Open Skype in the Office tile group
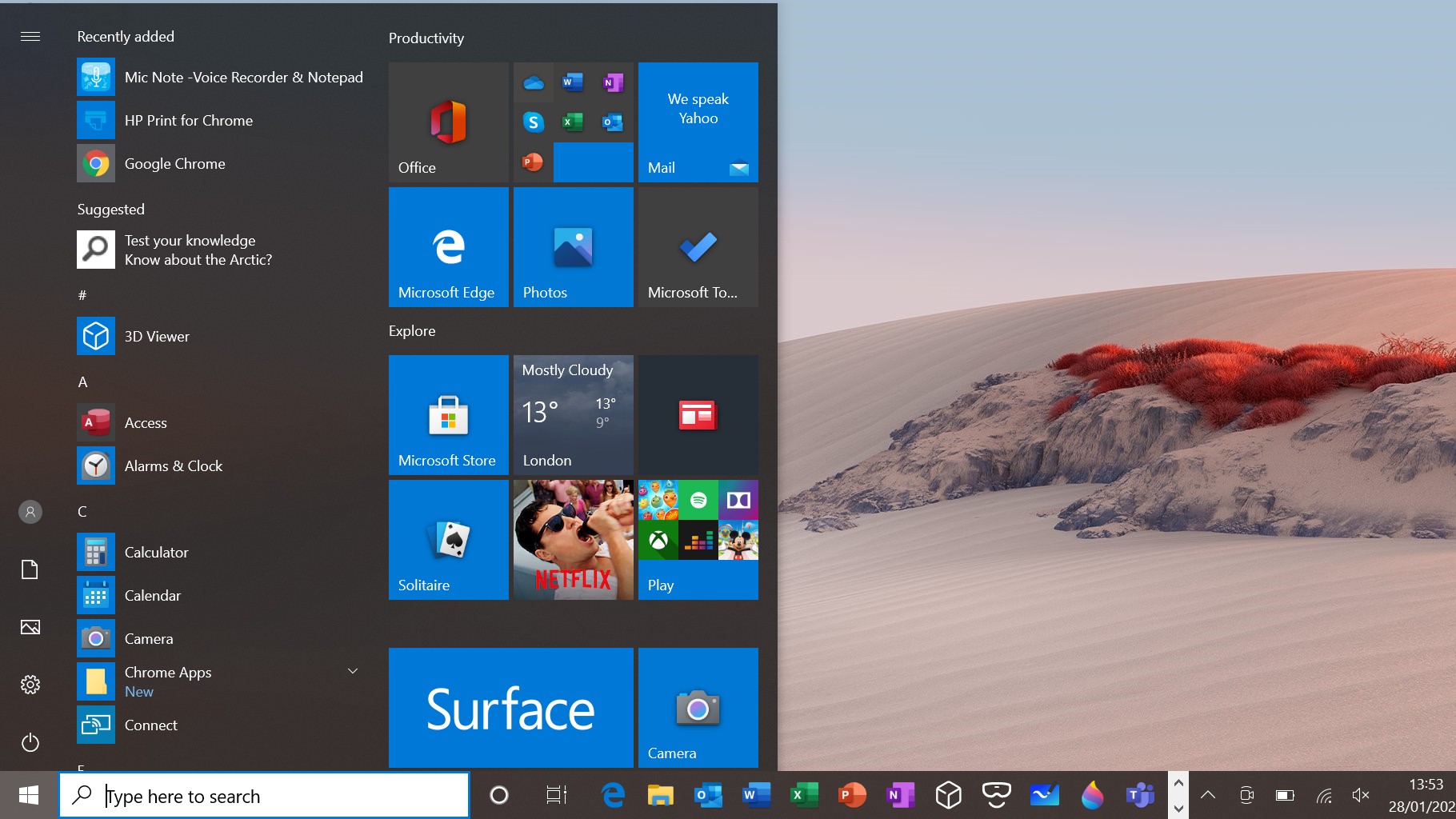The image size is (1456, 819). (534, 122)
